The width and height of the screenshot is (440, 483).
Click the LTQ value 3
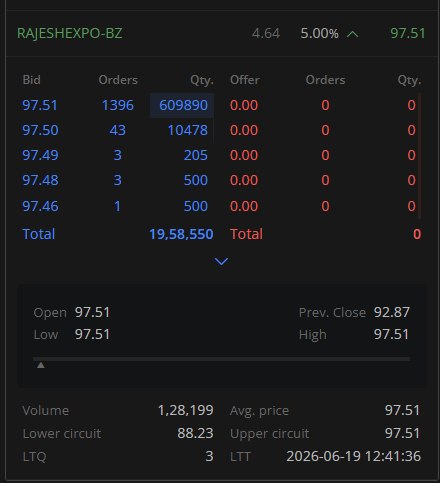click(209, 456)
